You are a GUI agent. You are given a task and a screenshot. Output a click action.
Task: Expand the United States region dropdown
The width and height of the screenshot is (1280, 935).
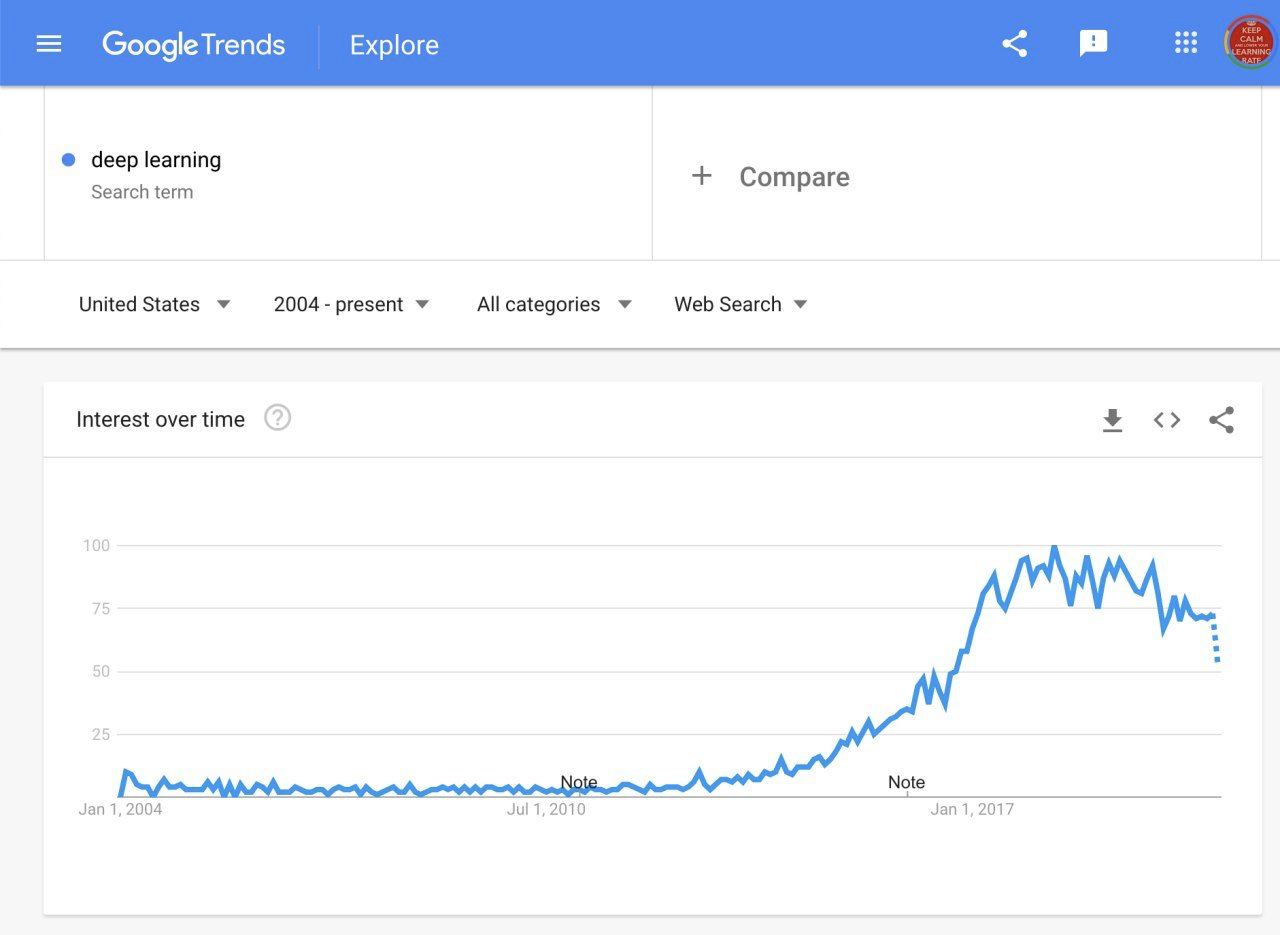(x=154, y=304)
